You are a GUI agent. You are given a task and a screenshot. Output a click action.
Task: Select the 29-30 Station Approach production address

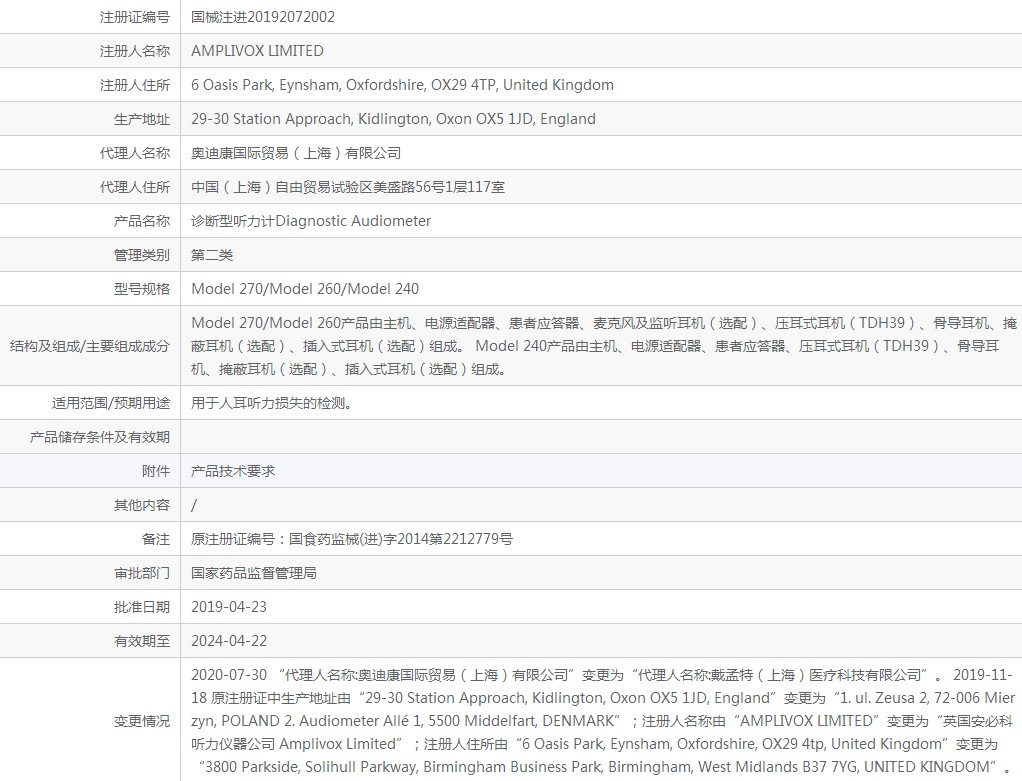click(x=393, y=119)
